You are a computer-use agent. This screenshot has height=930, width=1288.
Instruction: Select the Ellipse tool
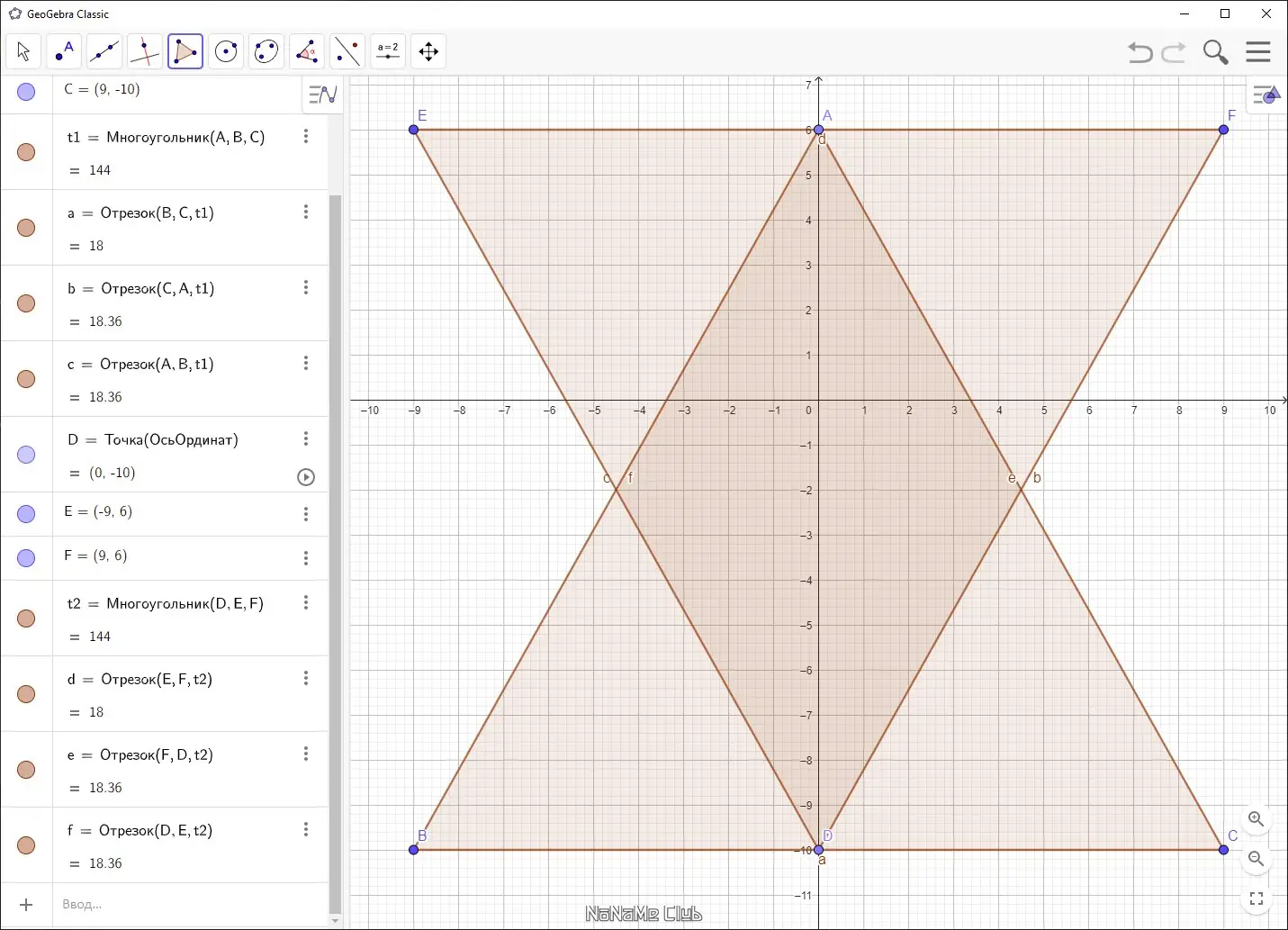point(266,51)
